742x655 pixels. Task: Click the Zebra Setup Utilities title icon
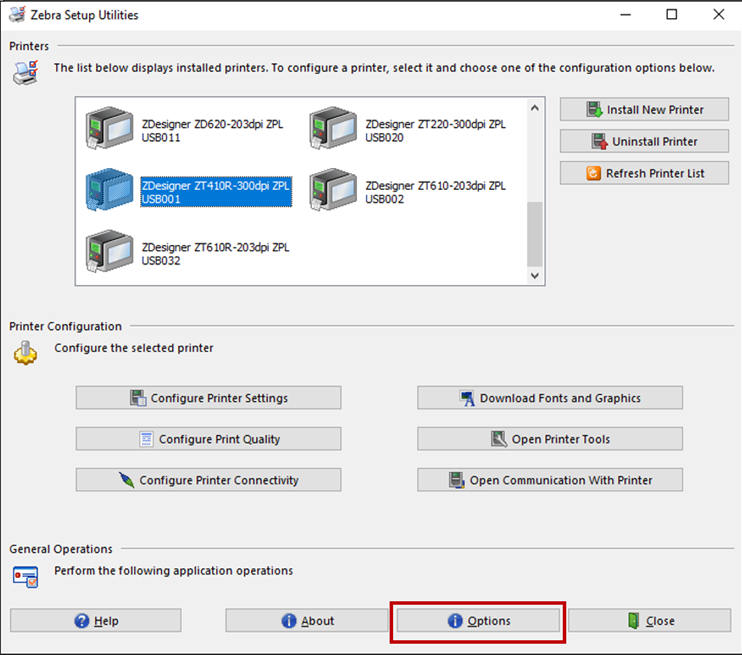click(x=18, y=15)
